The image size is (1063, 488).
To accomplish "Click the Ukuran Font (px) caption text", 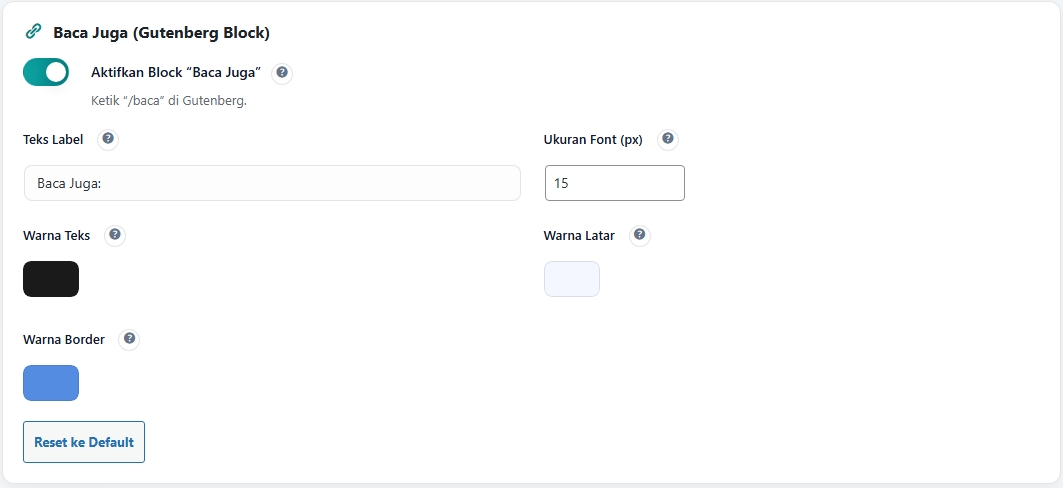I will pyautogui.click(x=593, y=140).
